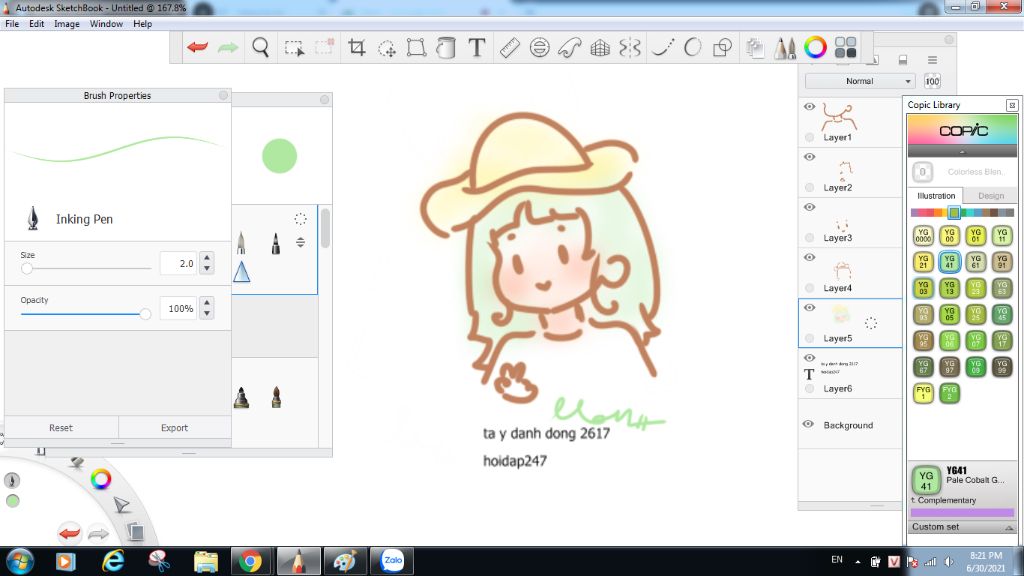1024x576 pixels.
Task: Close the Brush Properties panel
Action: click(223, 95)
